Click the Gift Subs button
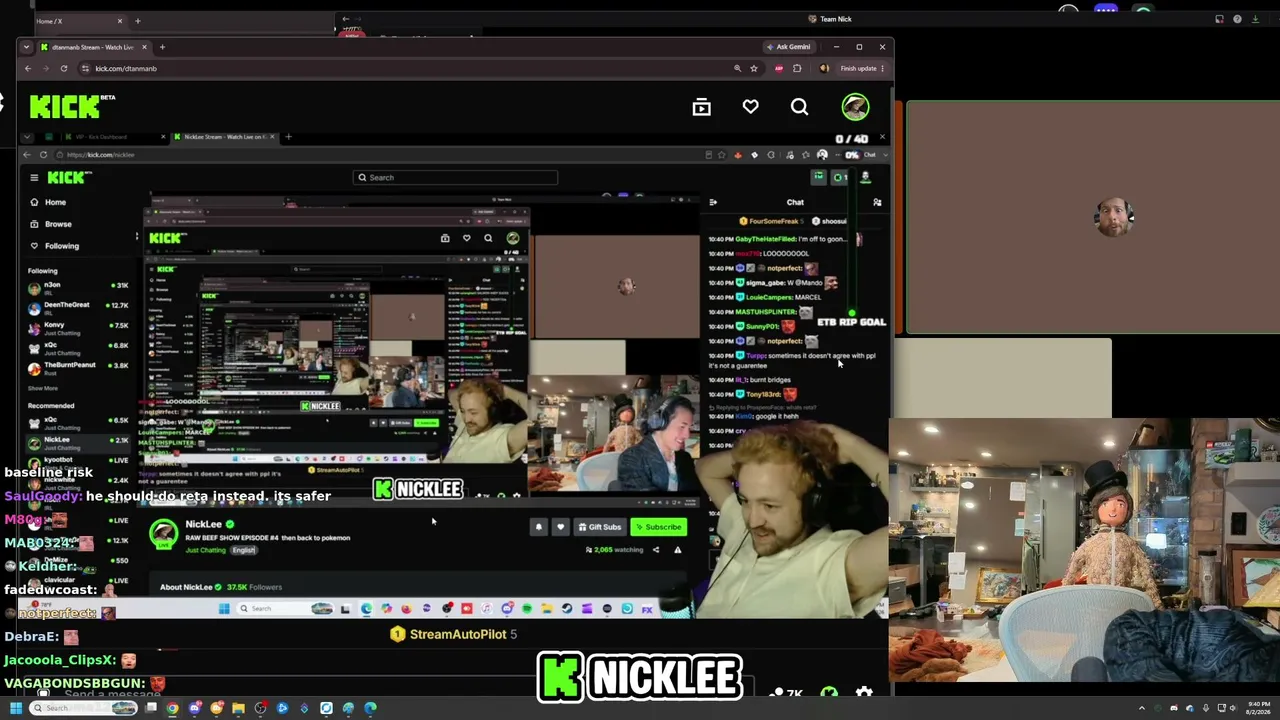The image size is (1280, 720). click(x=600, y=527)
